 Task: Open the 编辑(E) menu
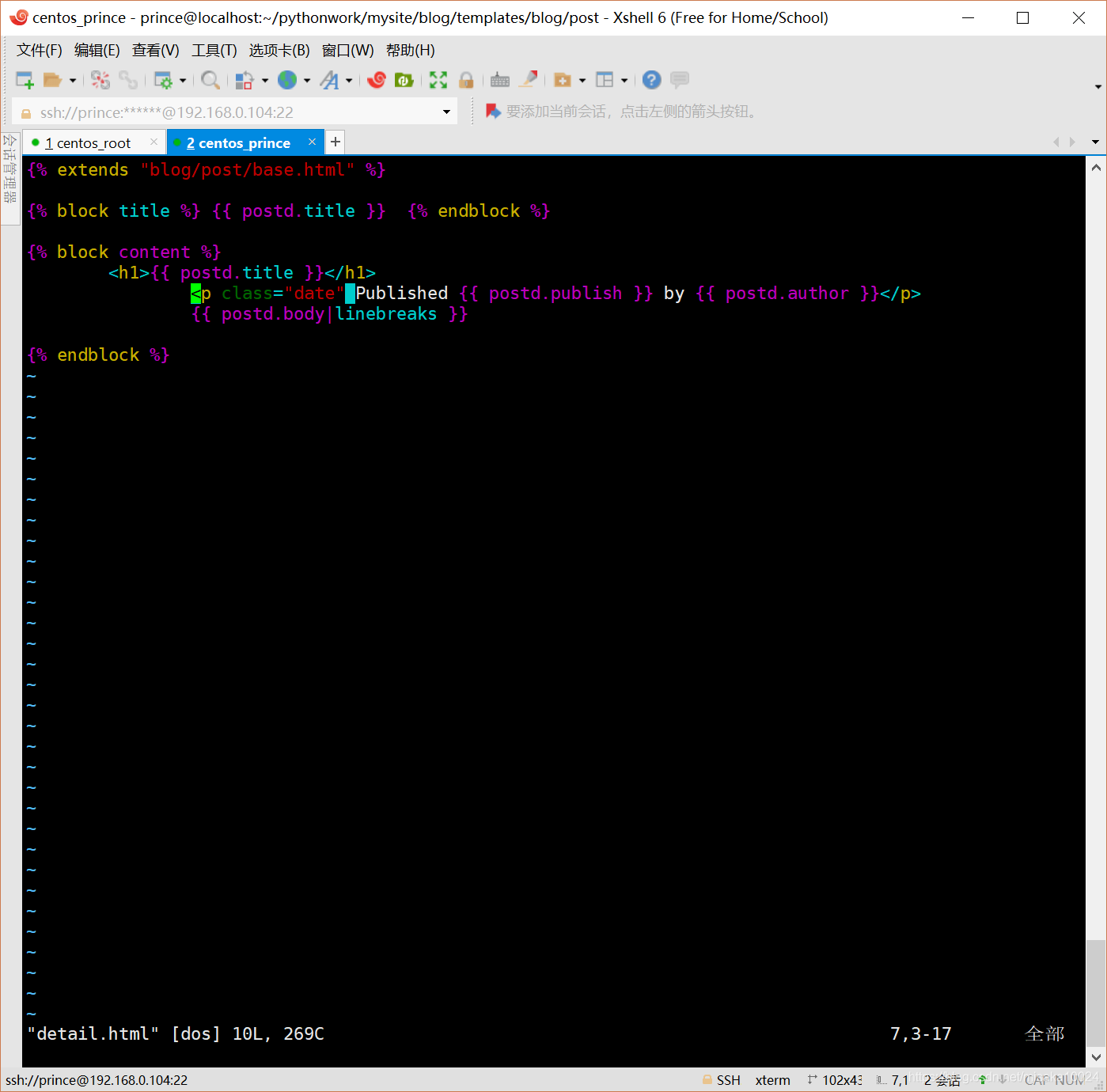pos(97,51)
